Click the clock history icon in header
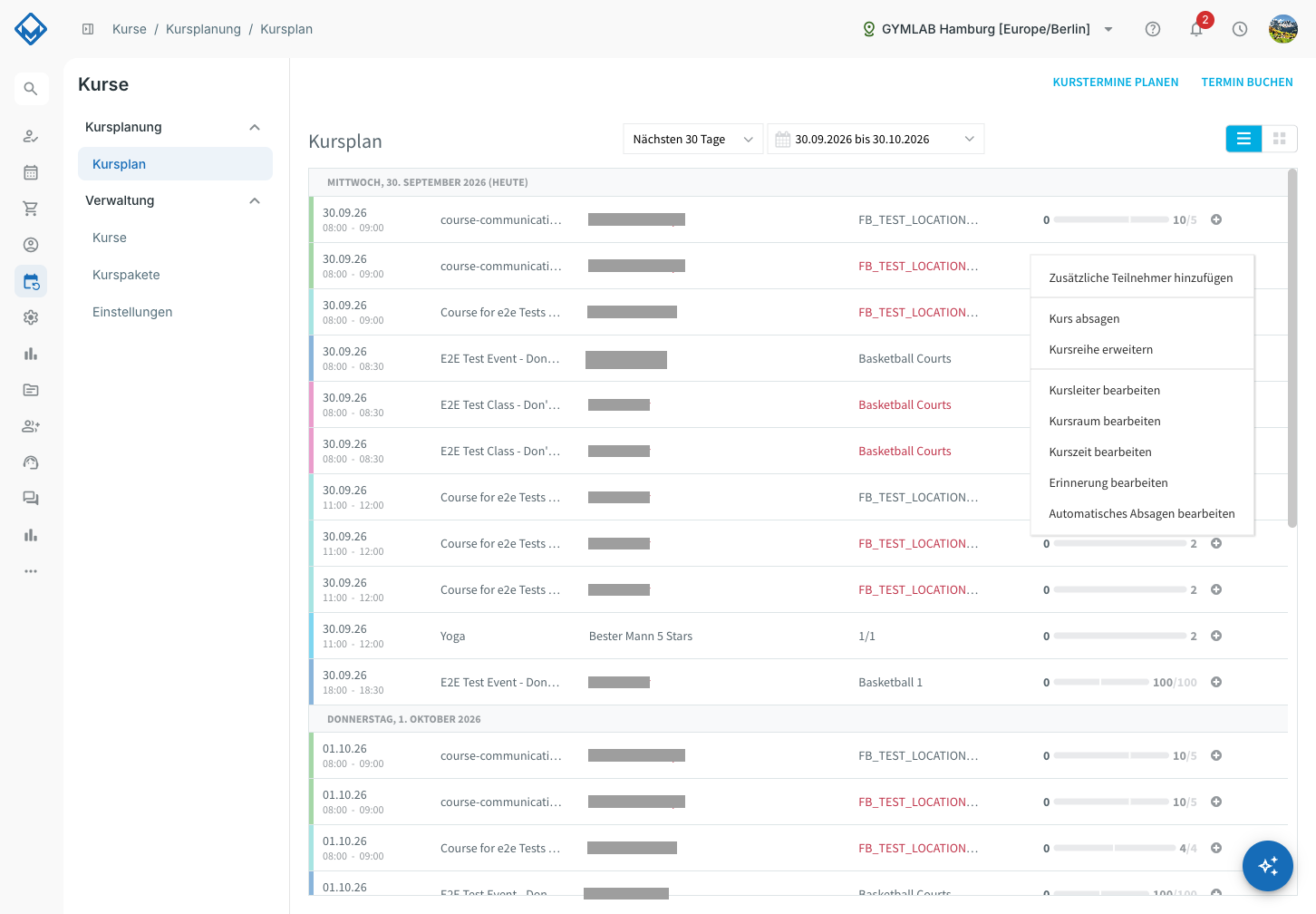Image resolution: width=1316 pixels, height=914 pixels. [x=1240, y=29]
